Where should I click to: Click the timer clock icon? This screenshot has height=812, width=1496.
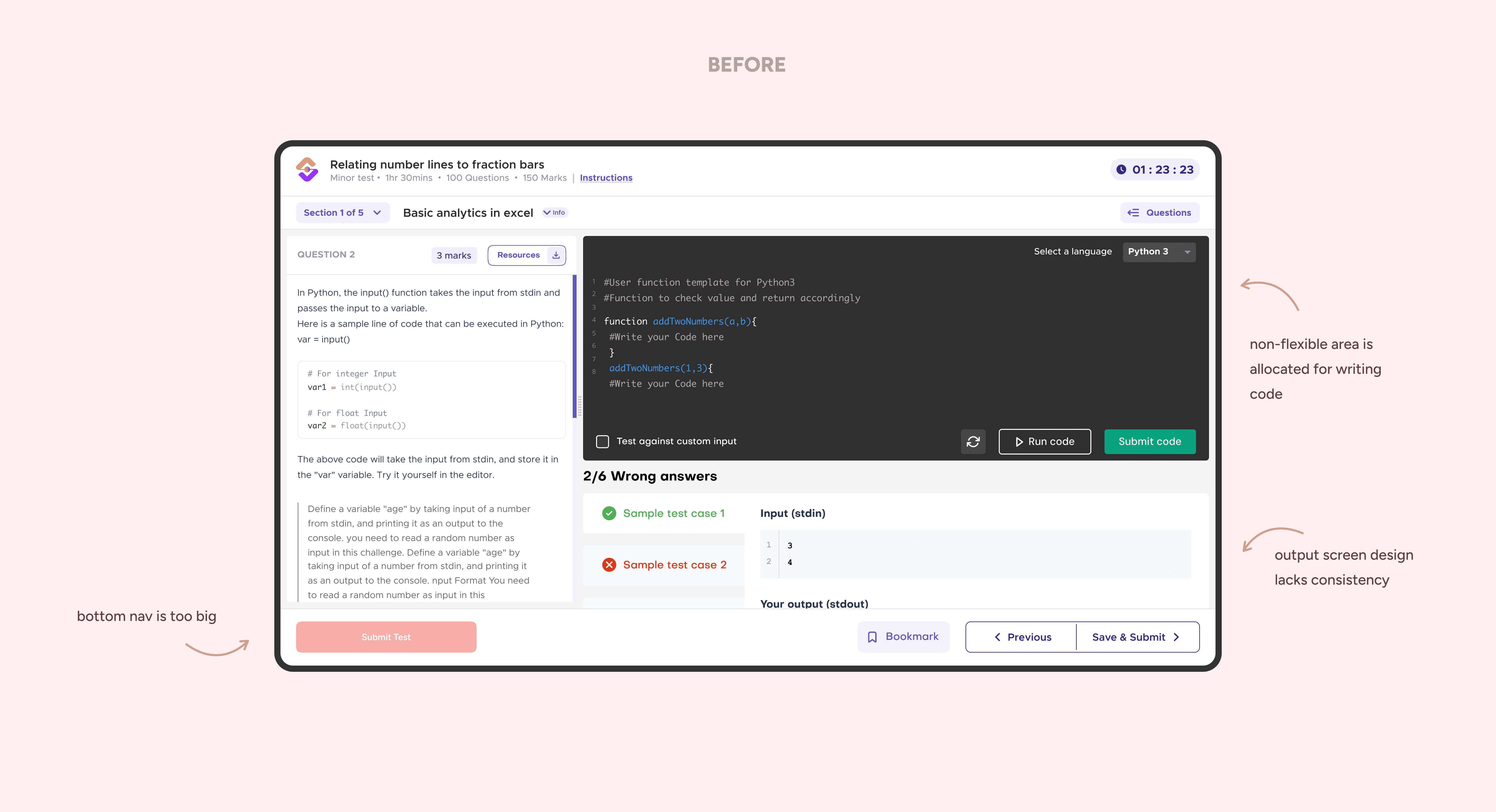1121,170
